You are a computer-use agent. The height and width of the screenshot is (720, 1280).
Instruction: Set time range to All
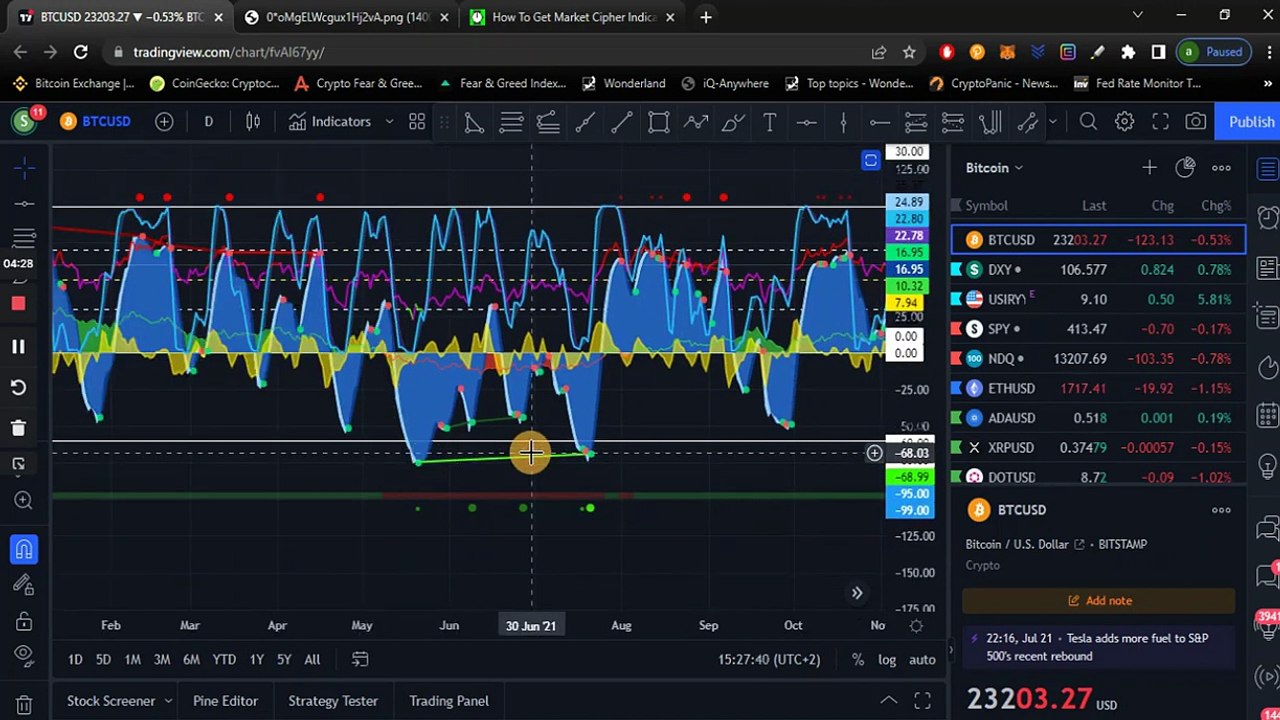(x=312, y=660)
